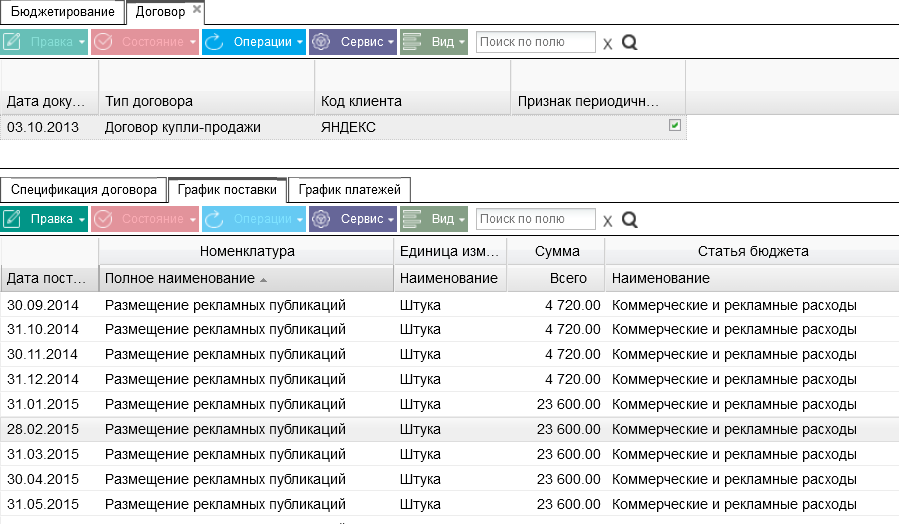Image resolution: width=899 pixels, height=524 pixels.
Task: Toggle the Признак периодичности checkbox
Action: 675,125
